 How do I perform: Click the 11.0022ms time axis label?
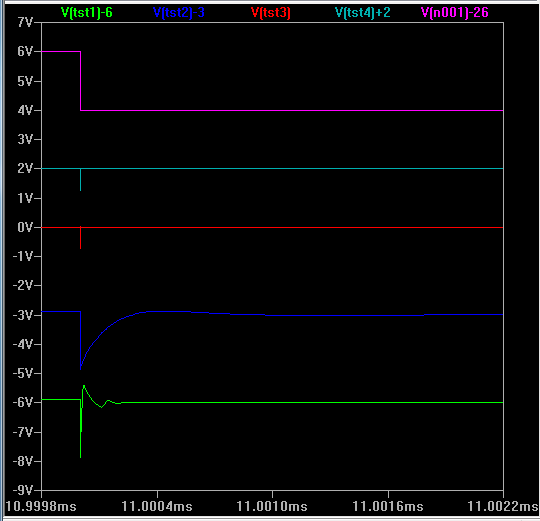coord(503,506)
